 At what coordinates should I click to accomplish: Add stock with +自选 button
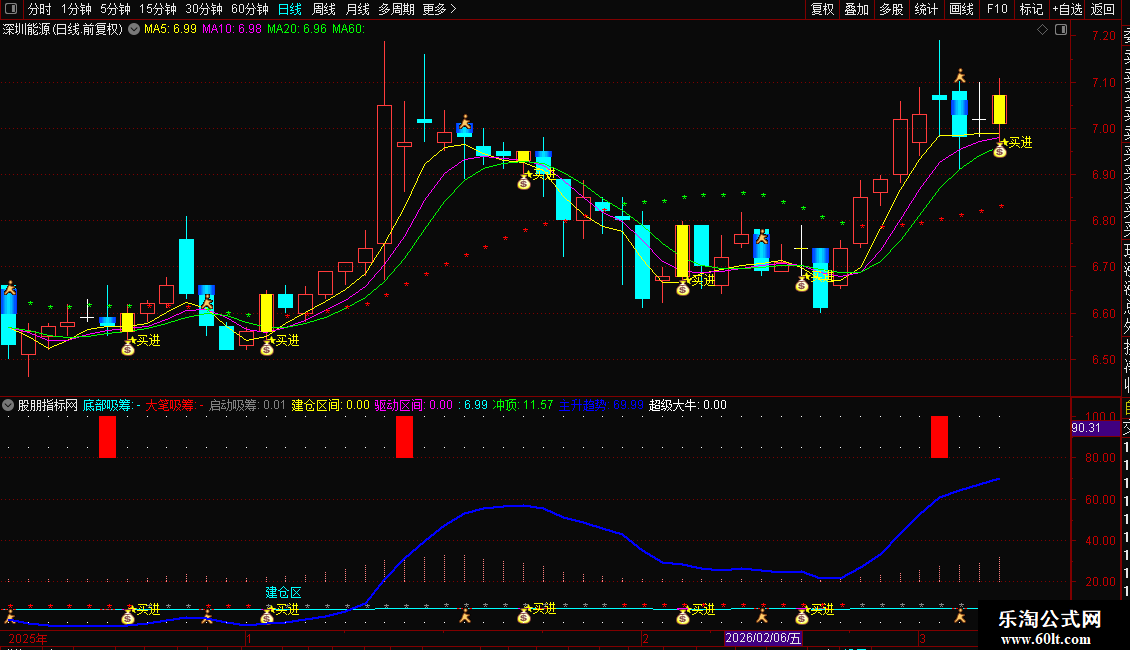pyautogui.click(x=1067, y=9)
